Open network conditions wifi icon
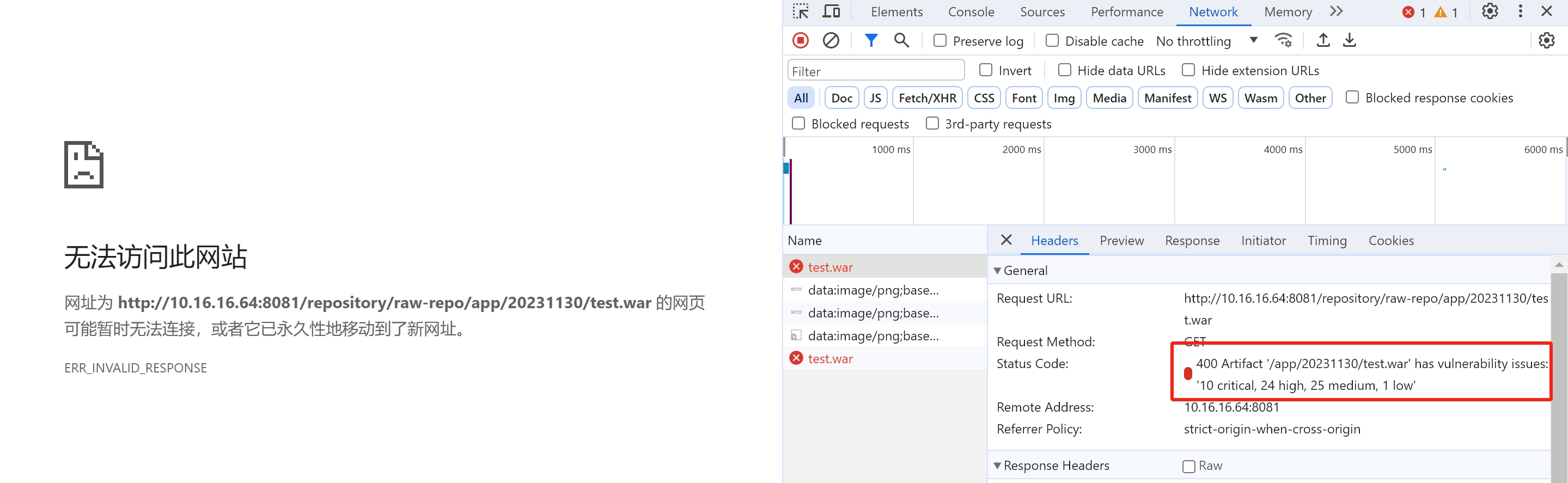Screen dimensions: 1568x483 tap(1283, 41)
